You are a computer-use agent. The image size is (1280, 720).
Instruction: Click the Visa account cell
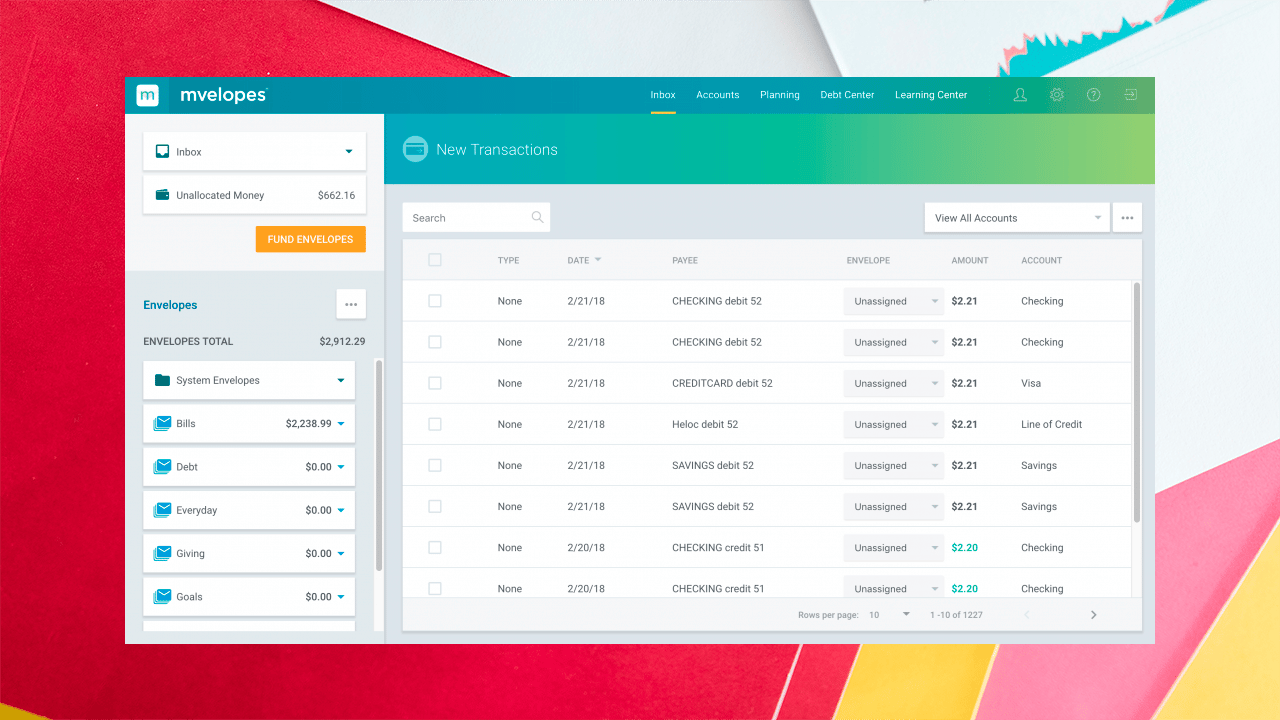pyautogui.click(x=1031, y=383)
